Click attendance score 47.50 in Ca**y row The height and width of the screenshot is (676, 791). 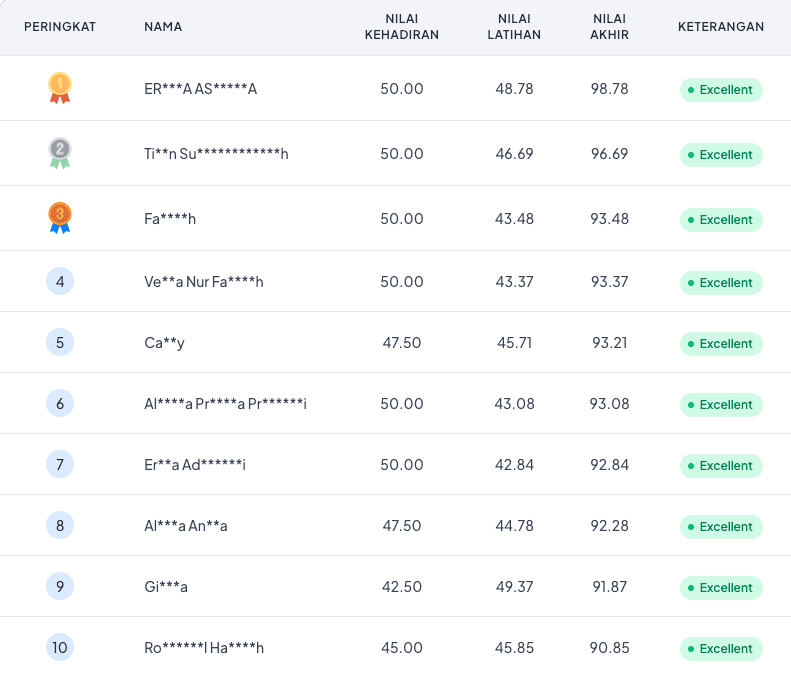click(x=402, y=343)
